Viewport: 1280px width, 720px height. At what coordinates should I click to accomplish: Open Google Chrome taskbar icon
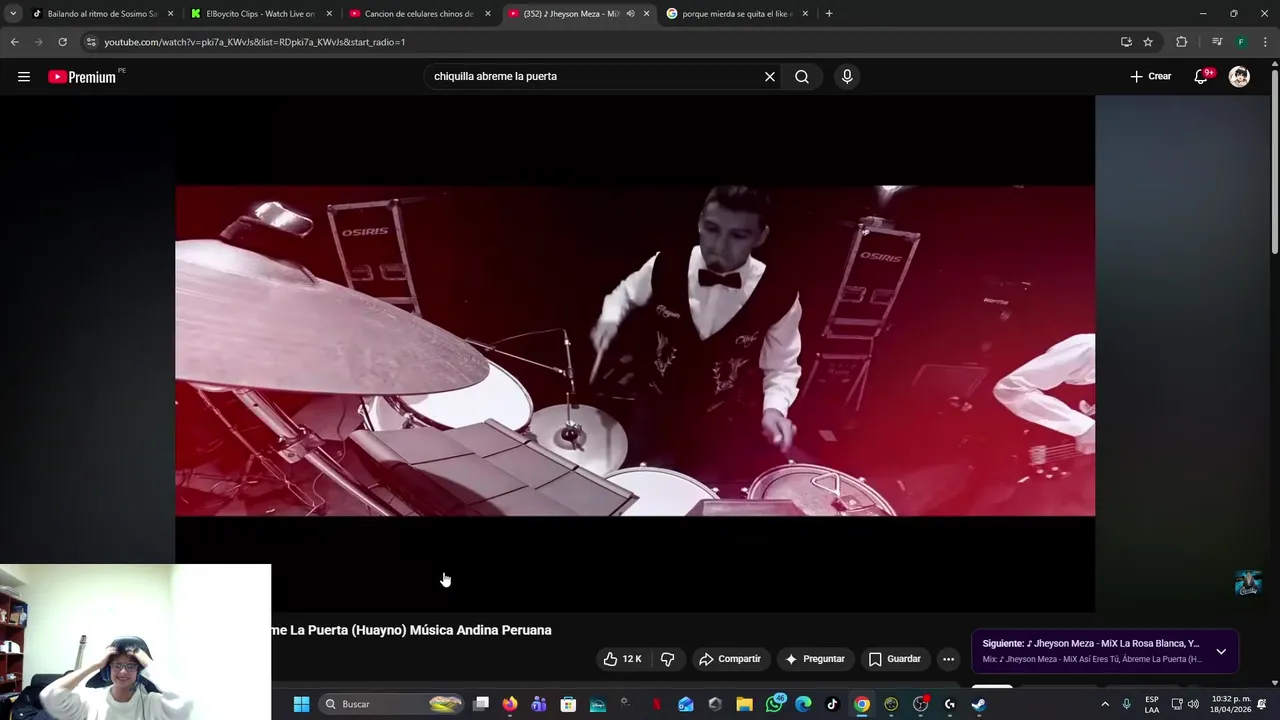point(862,704)
